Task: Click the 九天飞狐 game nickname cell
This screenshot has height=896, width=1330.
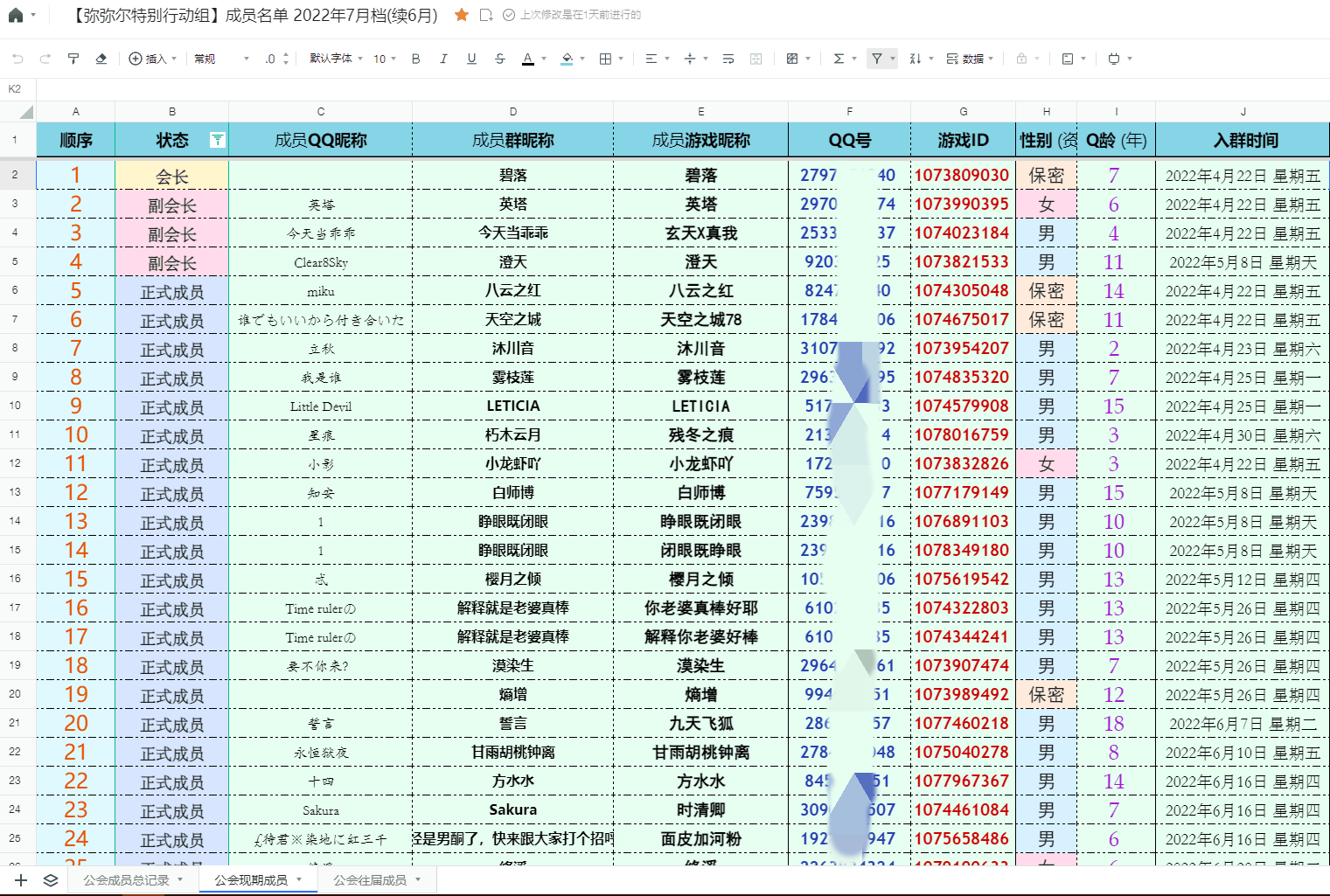Action: coord(700,724)
